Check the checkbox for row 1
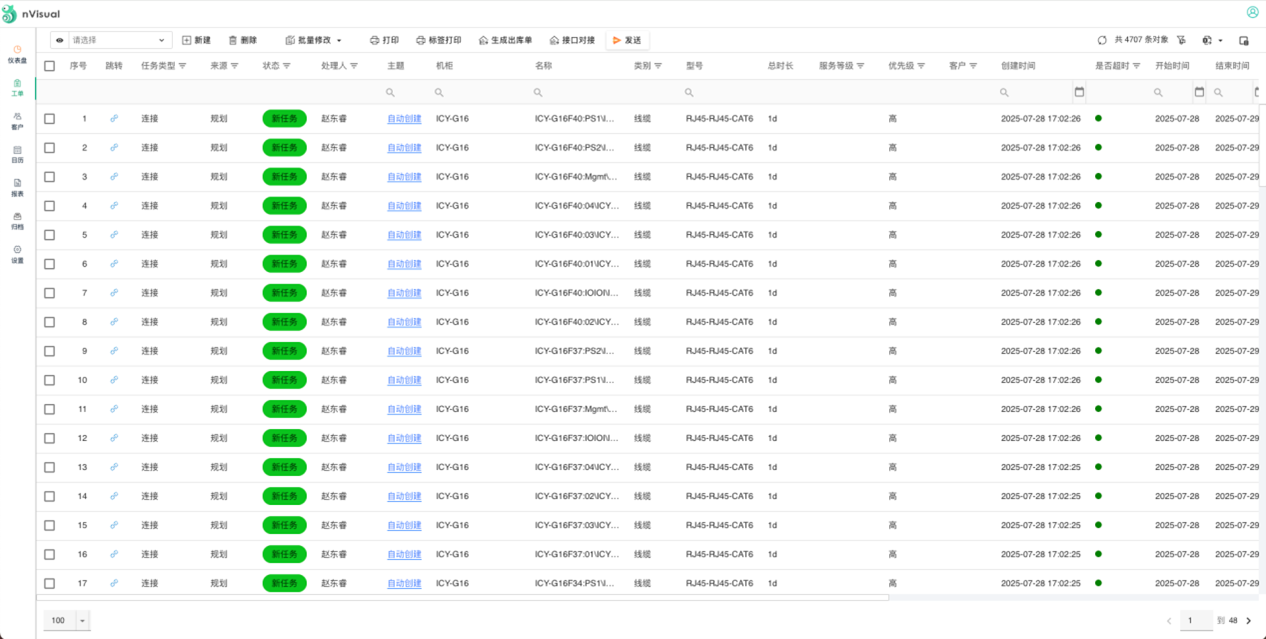The height and width of the screenshot is (639, 1266). coord(49,118)
